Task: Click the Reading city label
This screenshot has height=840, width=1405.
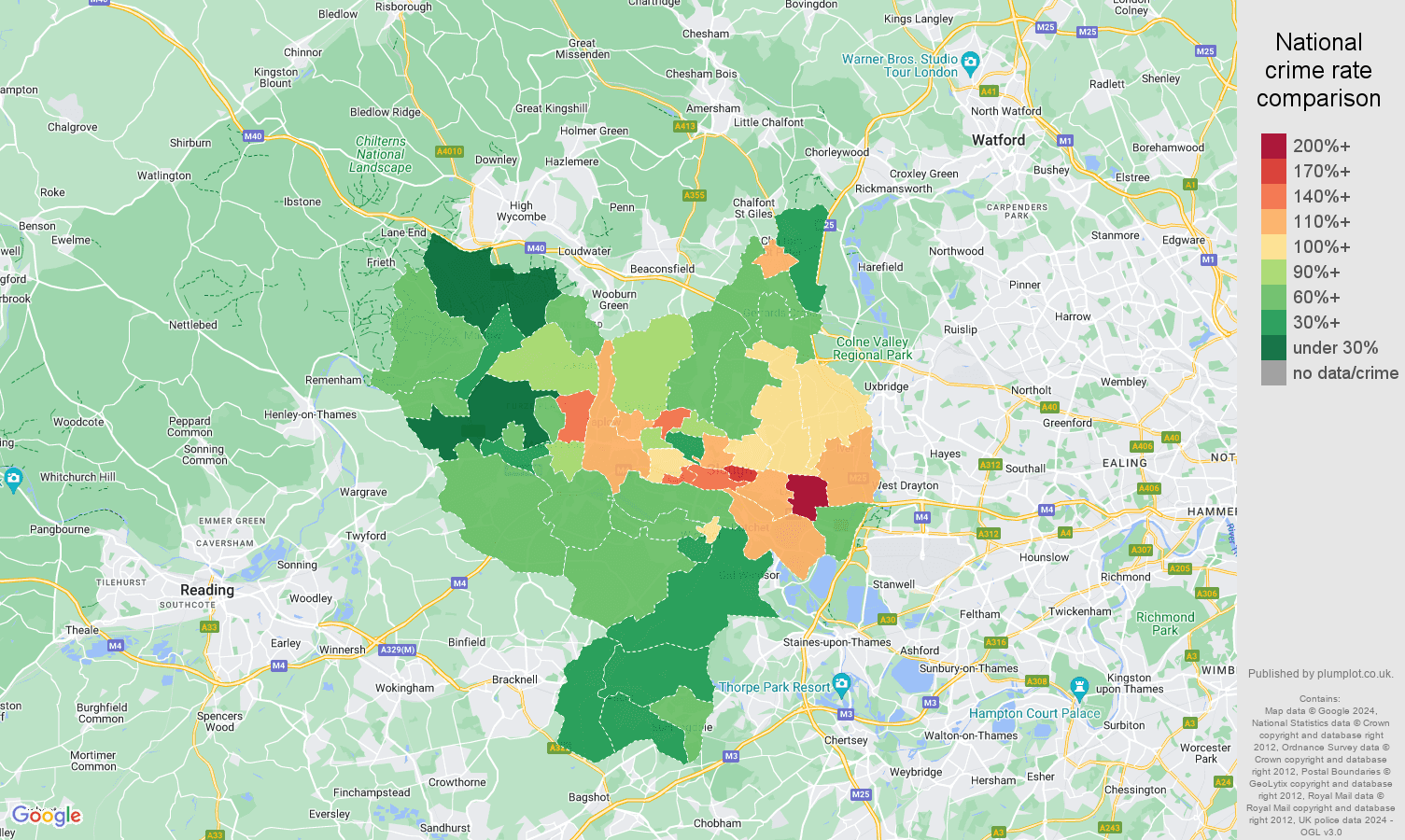Action: point(207,590)
